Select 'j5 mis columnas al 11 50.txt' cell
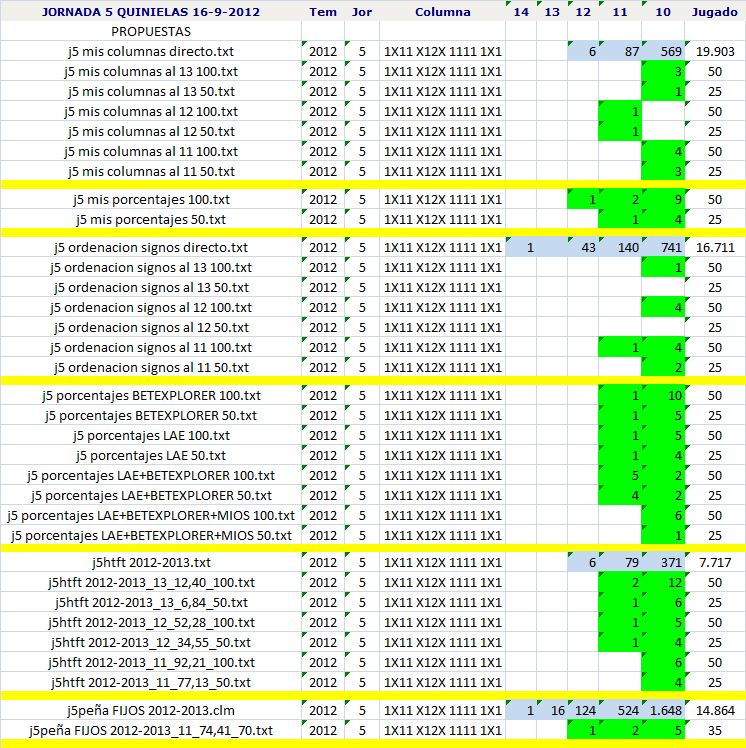Image resolution: width=746 pixels, height=748 pixels. point(151,172)
